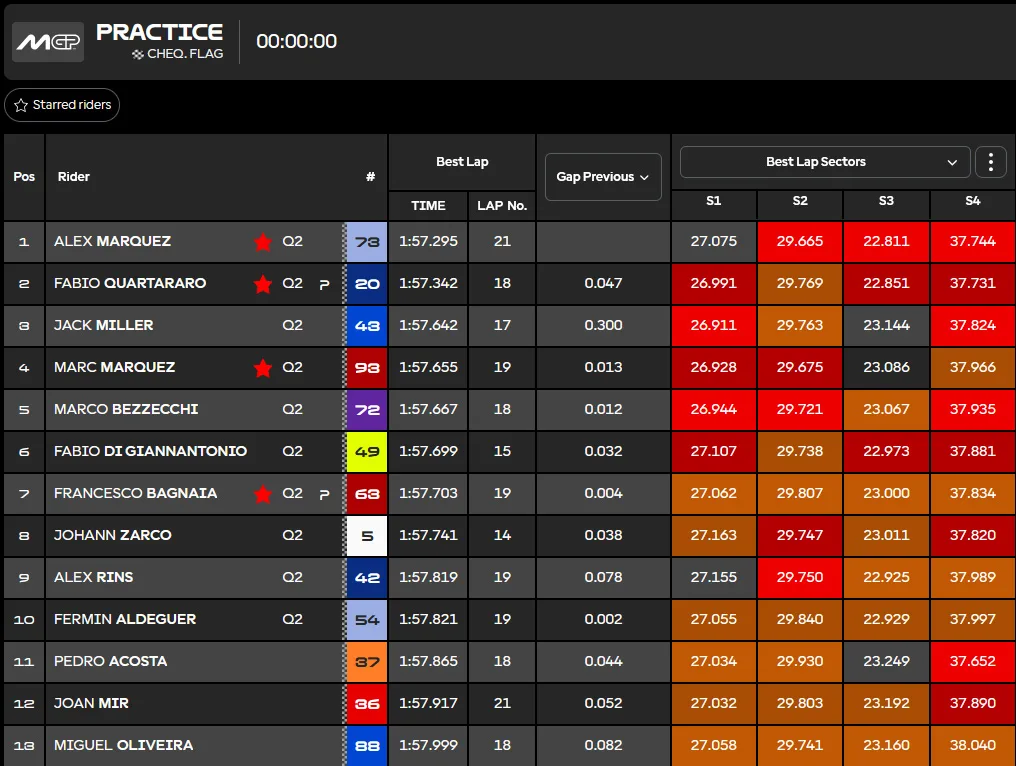
Task: Click white number badge 5 of Zarco
Action: coord(367,536)
